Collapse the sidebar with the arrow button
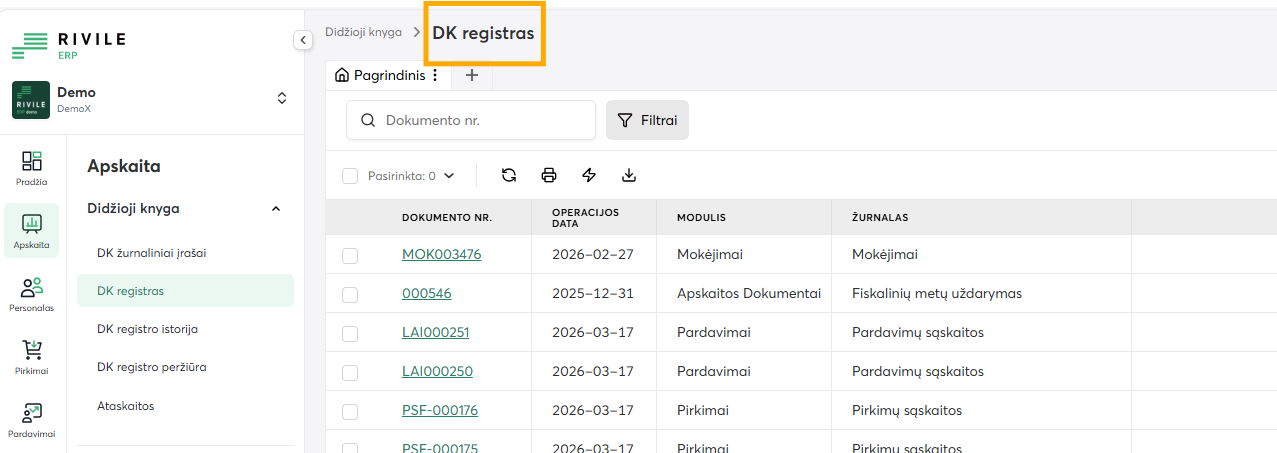This screenshot has width=1277, height=453. [x=303, y=40]
